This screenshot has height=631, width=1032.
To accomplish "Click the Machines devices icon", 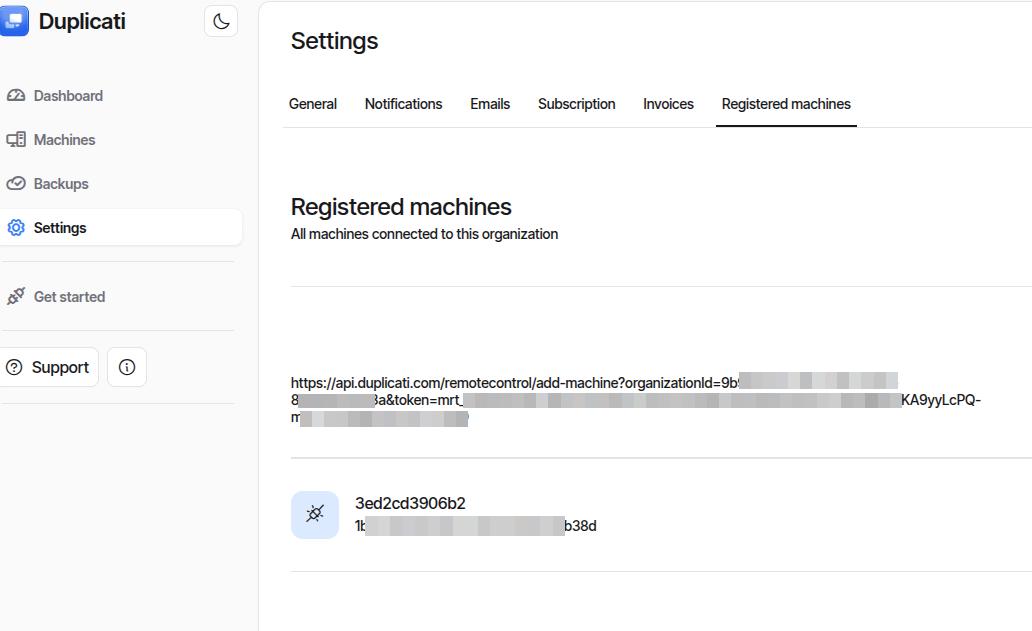I will click(x=16, y=139).
